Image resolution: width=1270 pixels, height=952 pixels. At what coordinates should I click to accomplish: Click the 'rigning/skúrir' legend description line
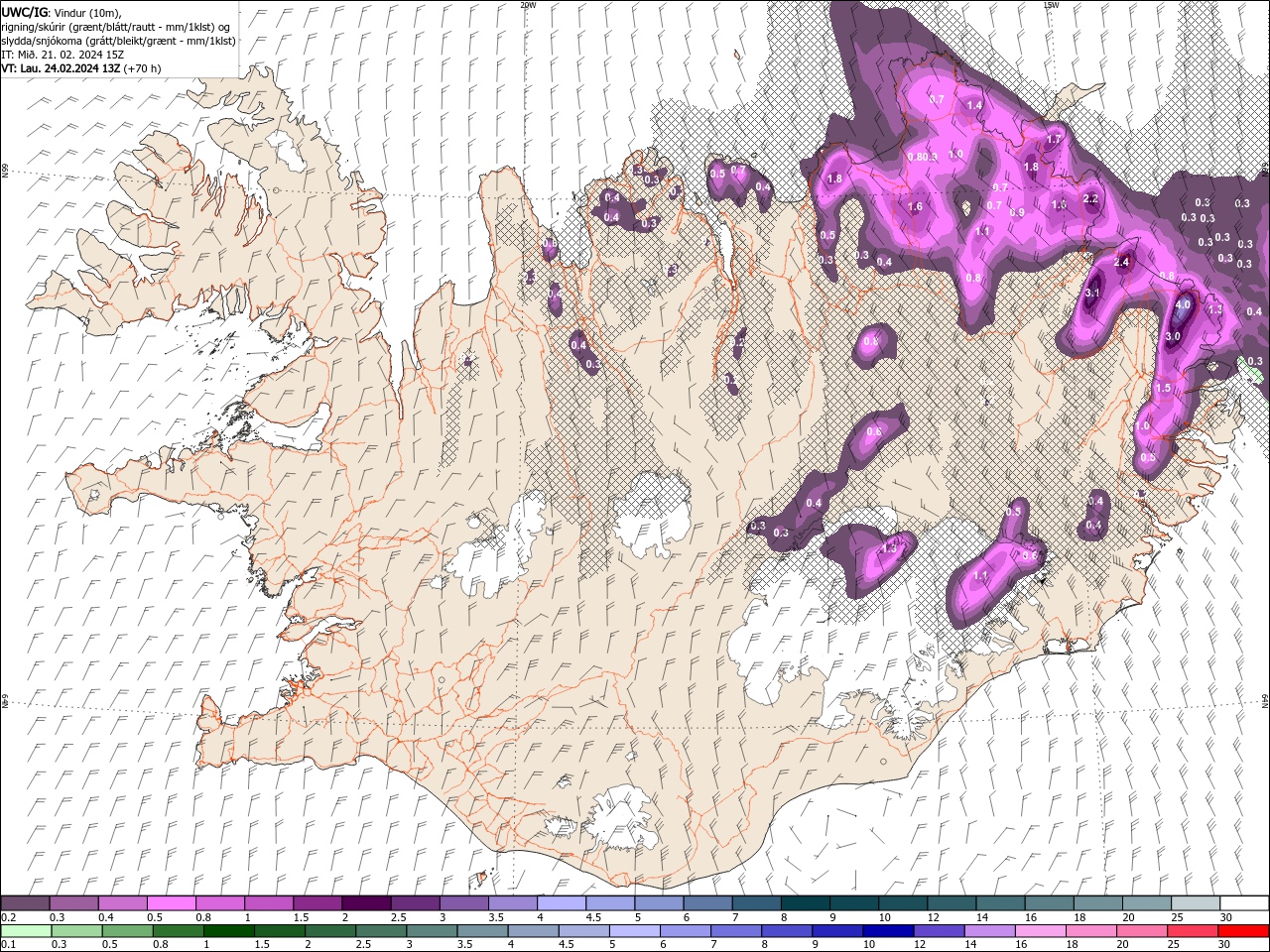tap(116, 27)
